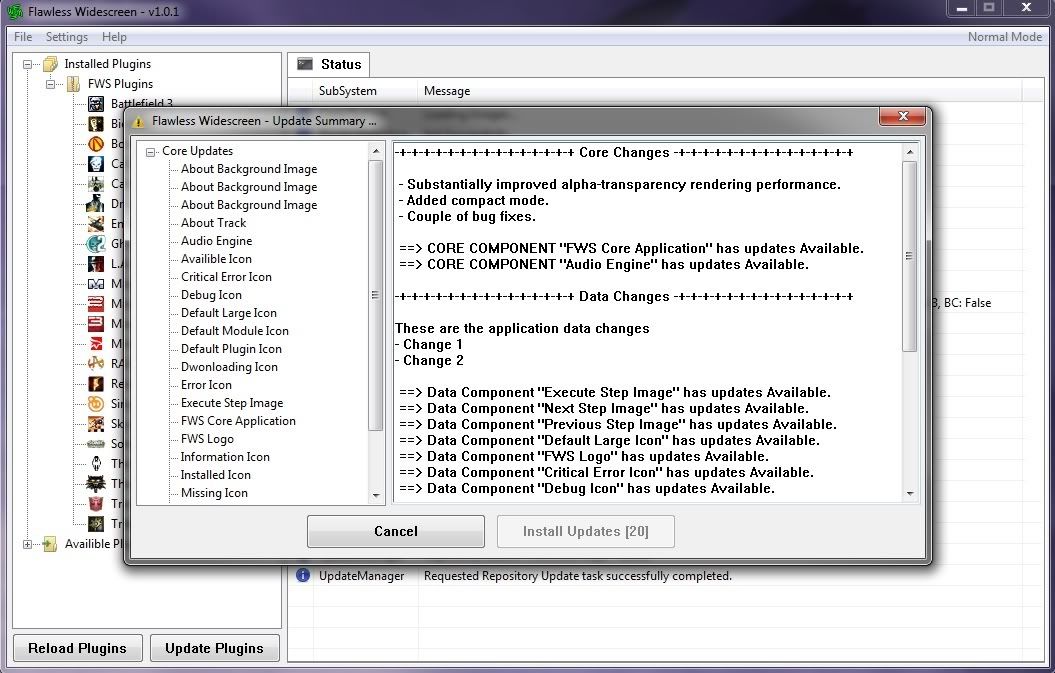Click Install Updates [20] button
This screenshot has width=1055, height=673.
(x=585, y=531)
